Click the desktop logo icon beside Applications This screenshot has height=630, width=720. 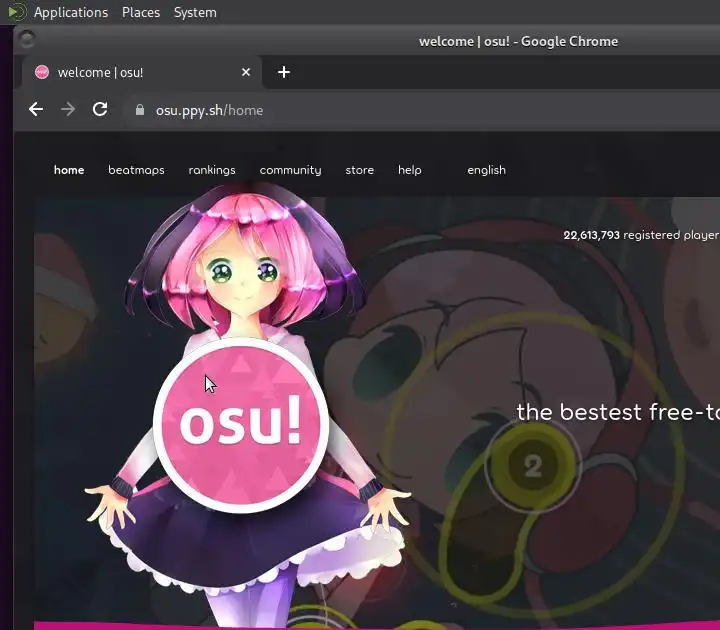17,12
